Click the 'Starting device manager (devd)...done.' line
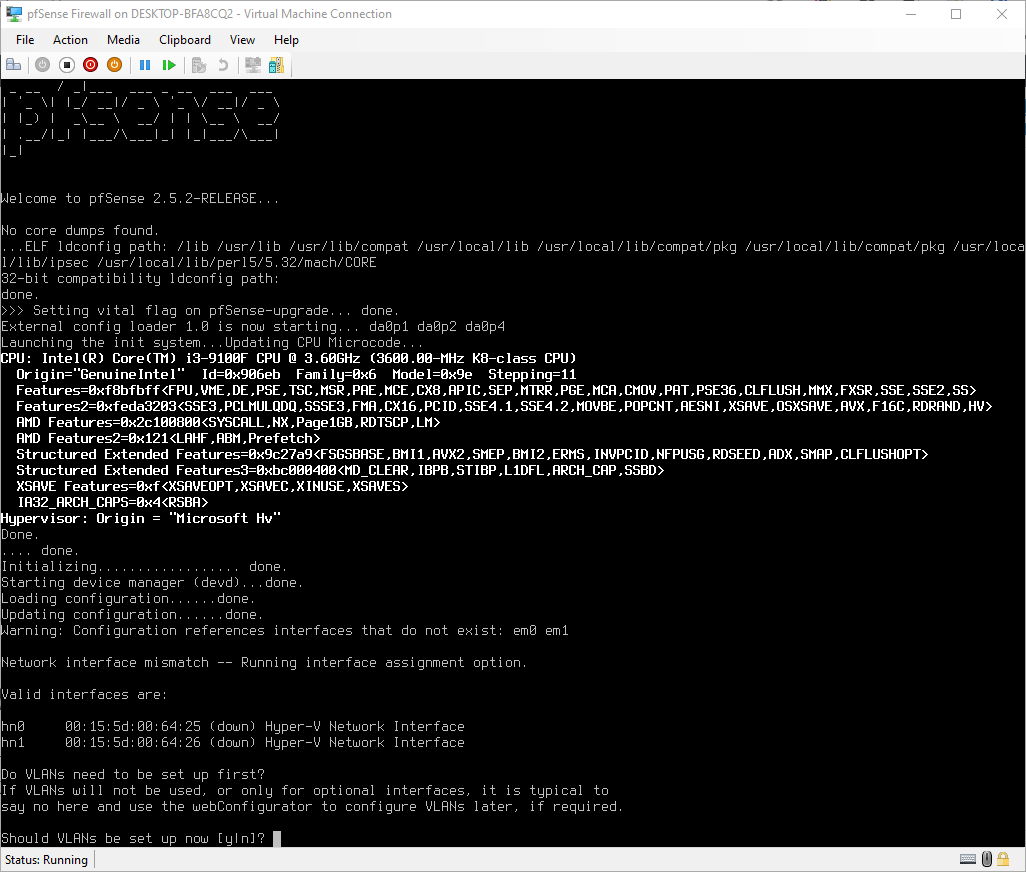The width and height of the screenshot is (1026, 872). click(x=152, y=583)
